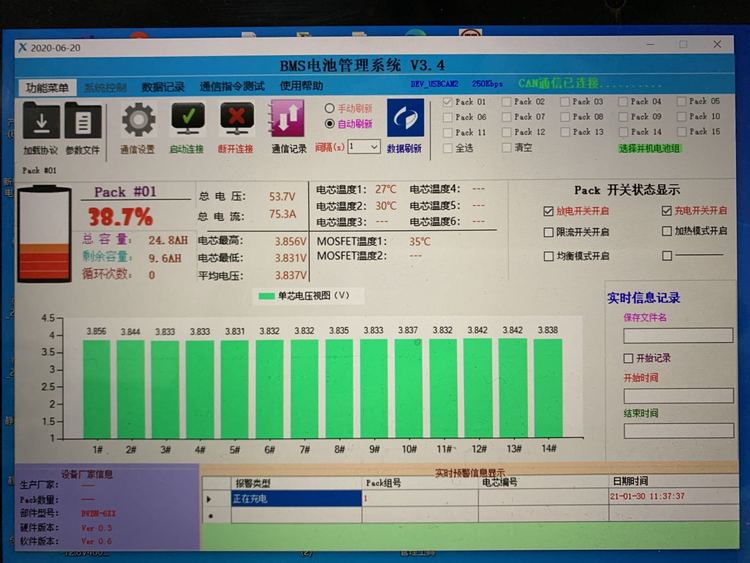Select 自动刷新 auto refresh radio button
750x563 pixels.
[329, 123]
